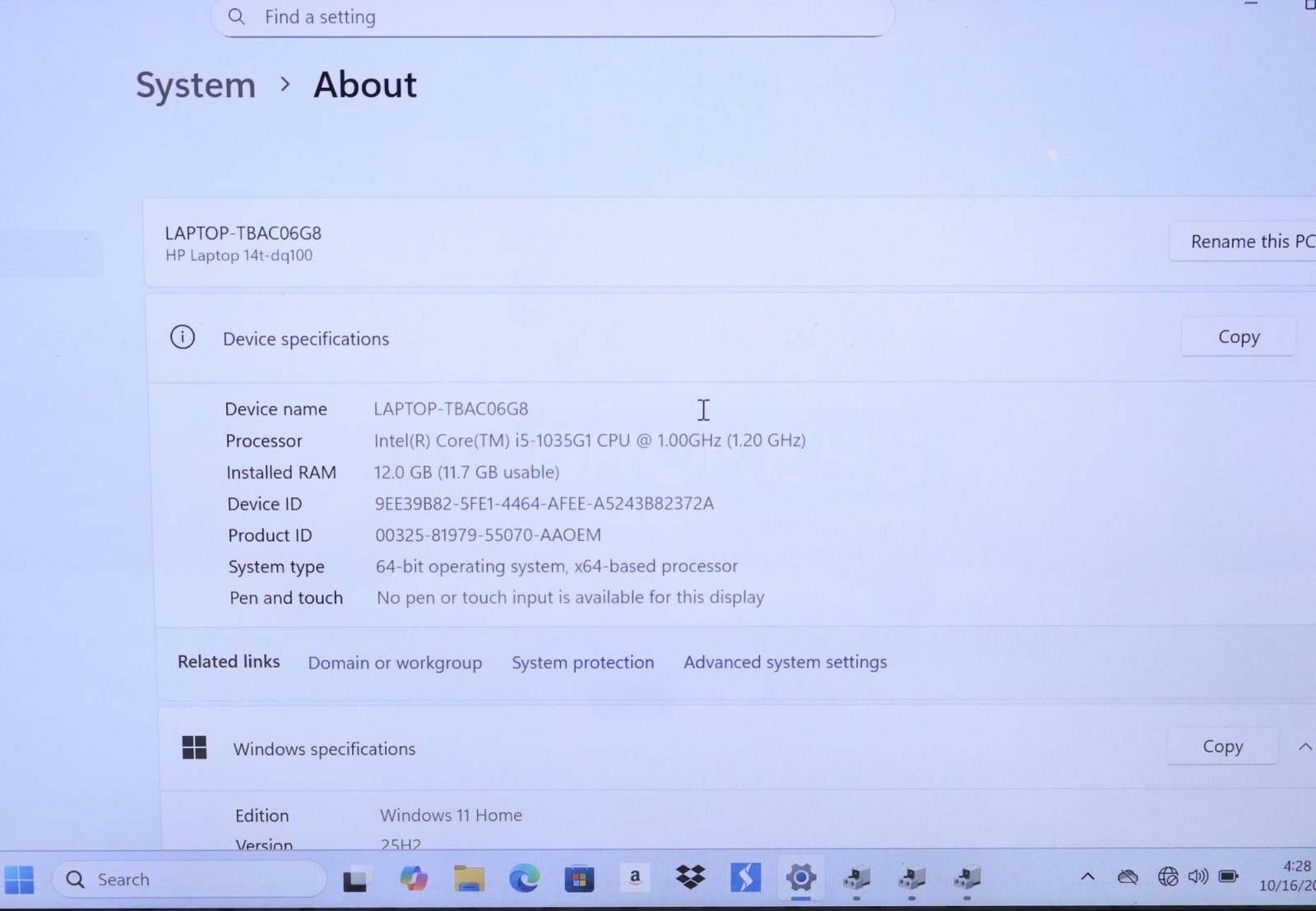The height and width of the screenshot is (911, 1316).
Task: Open File Explorer from the taskbar
Action: [x=469, y=879]
